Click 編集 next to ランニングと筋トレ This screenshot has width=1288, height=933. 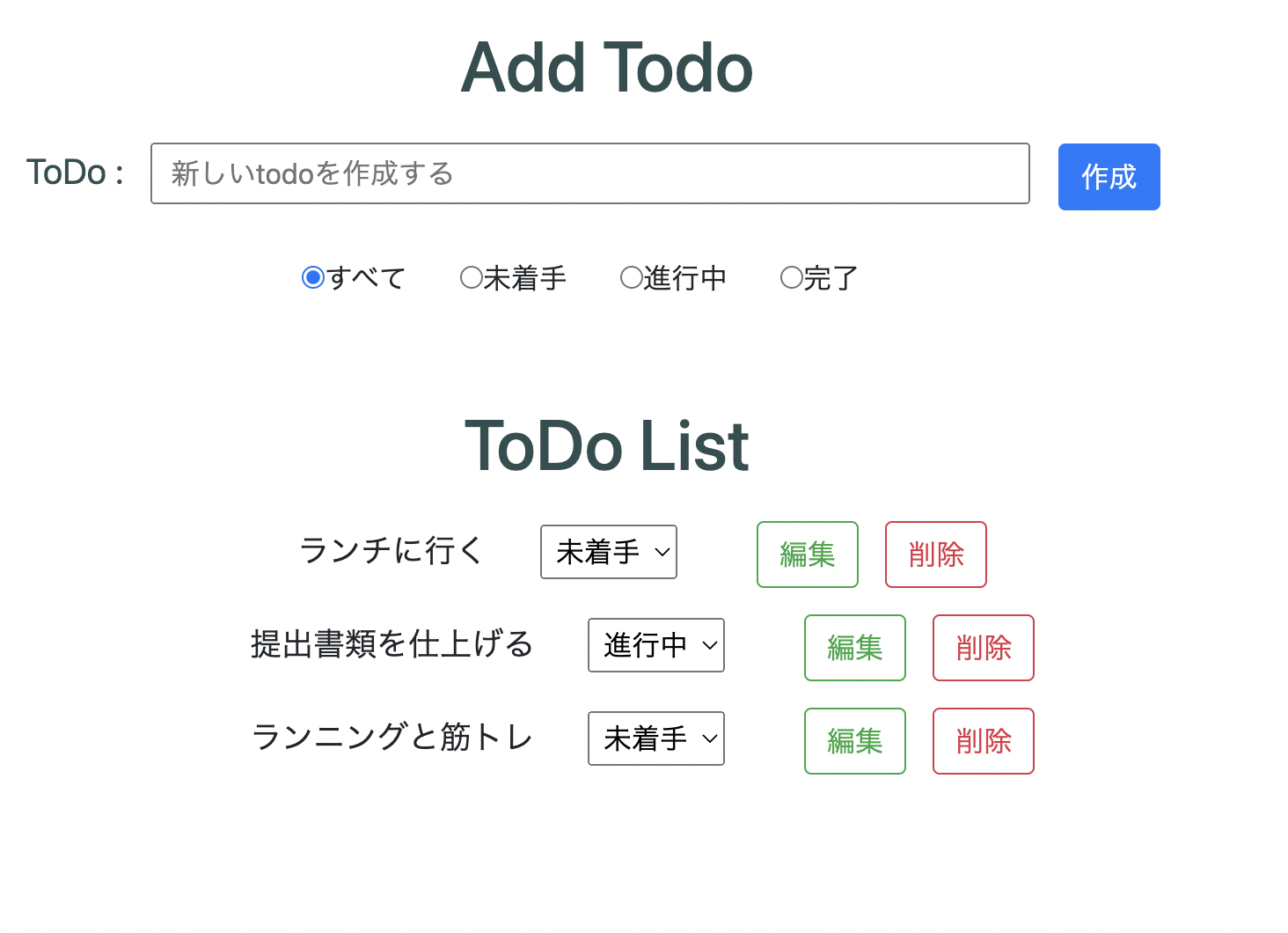[x=854, y=741]
